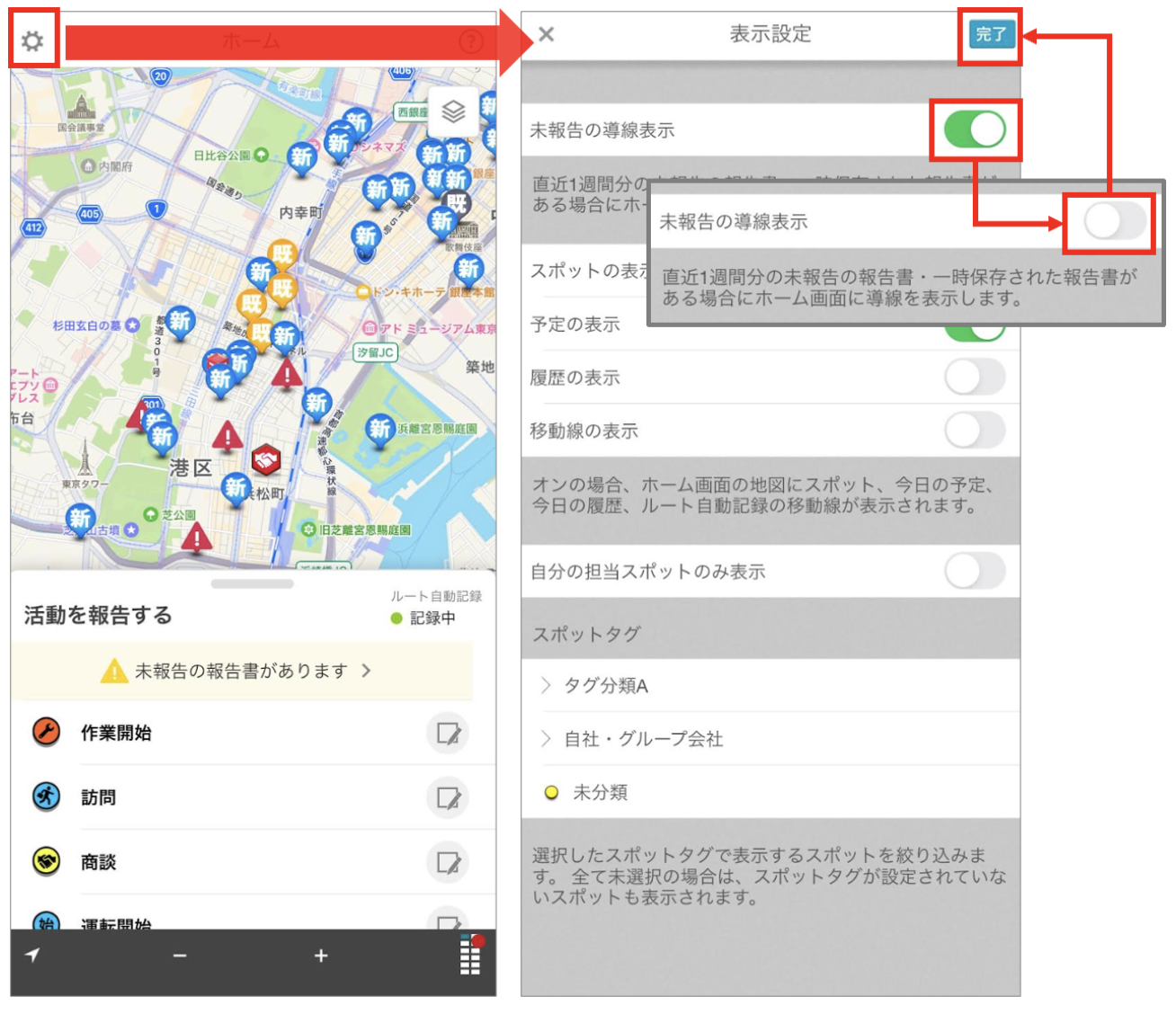The height and width of the screenshot is (1014, 1176).
Task: Close the 表示設定 screen with X
Action: [x=546, y=34]
